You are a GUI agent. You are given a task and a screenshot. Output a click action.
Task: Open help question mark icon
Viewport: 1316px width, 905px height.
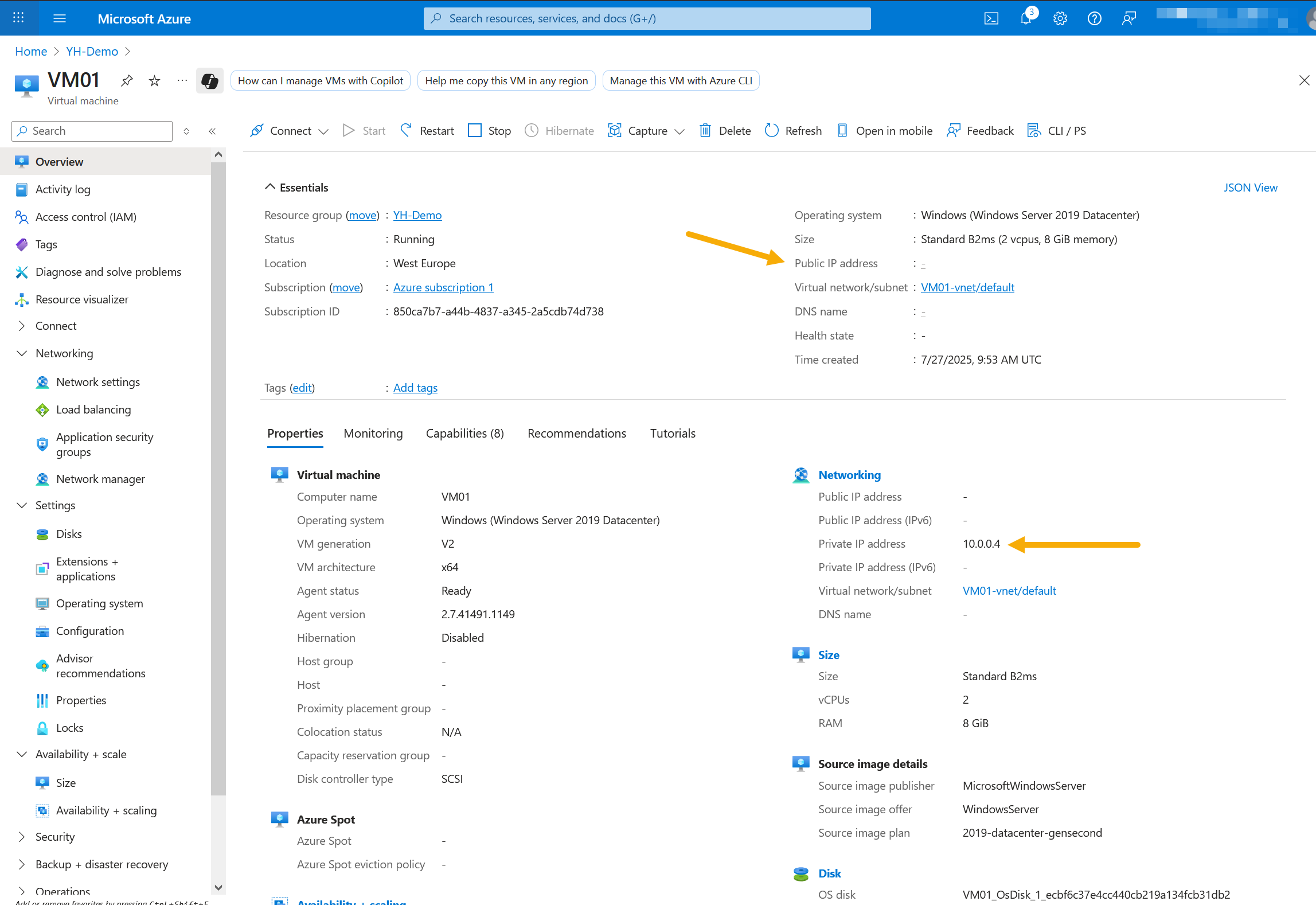[x=1094, y=18]
